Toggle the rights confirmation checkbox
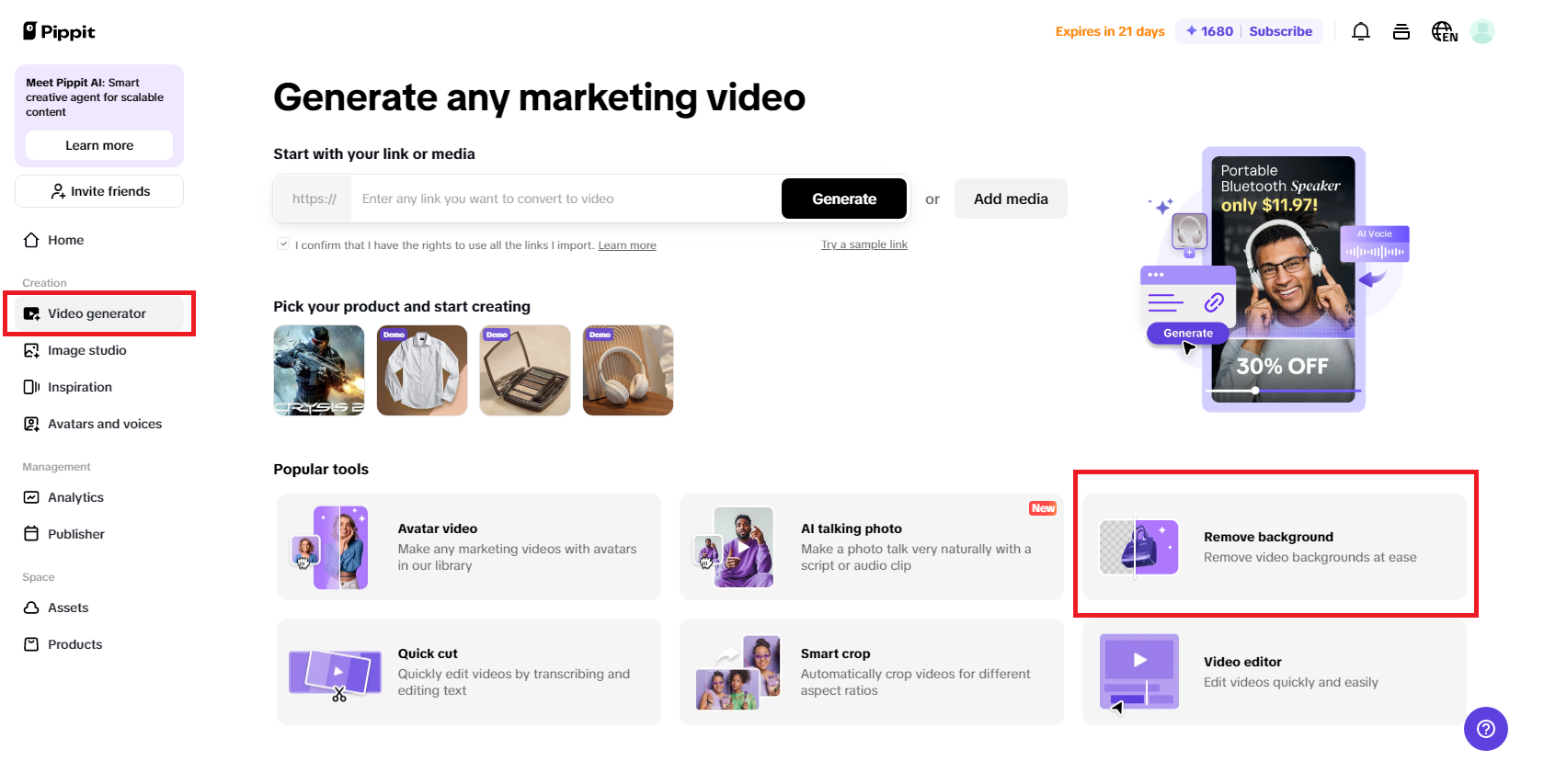The image size is (1544, 784). point(283,244)
